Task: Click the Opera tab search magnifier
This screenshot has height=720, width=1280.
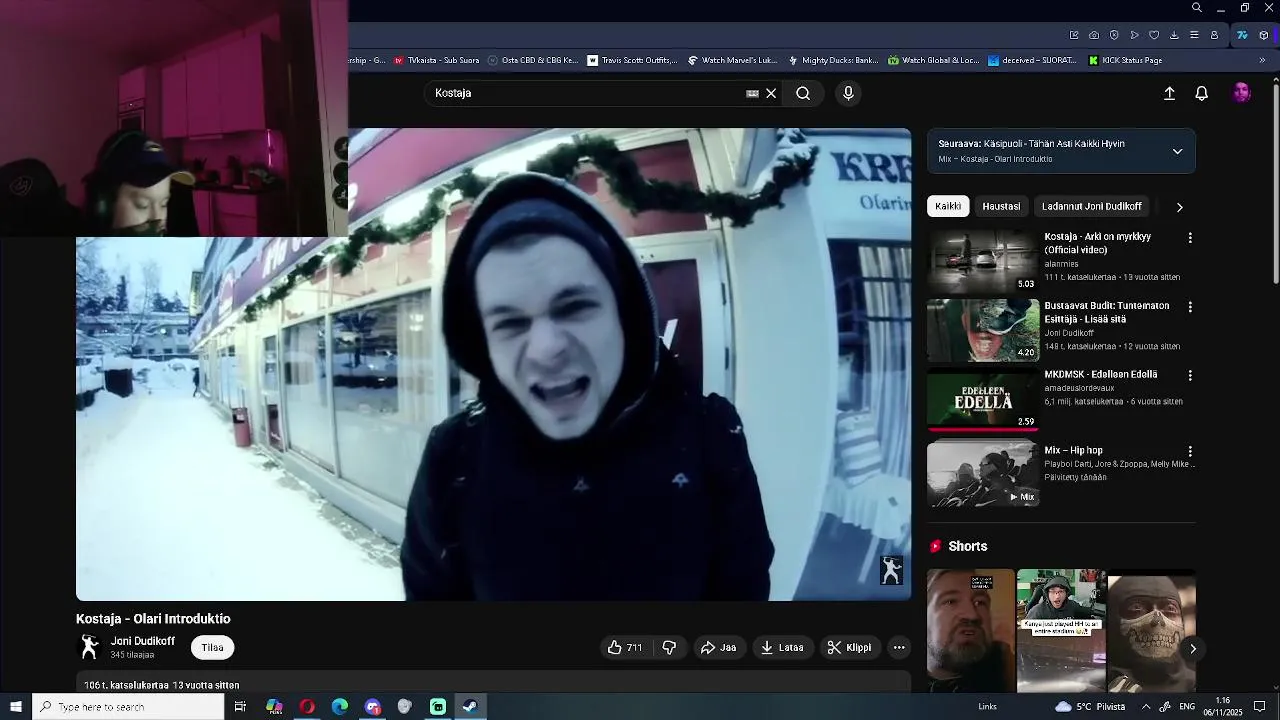Action: point(1197,8)
